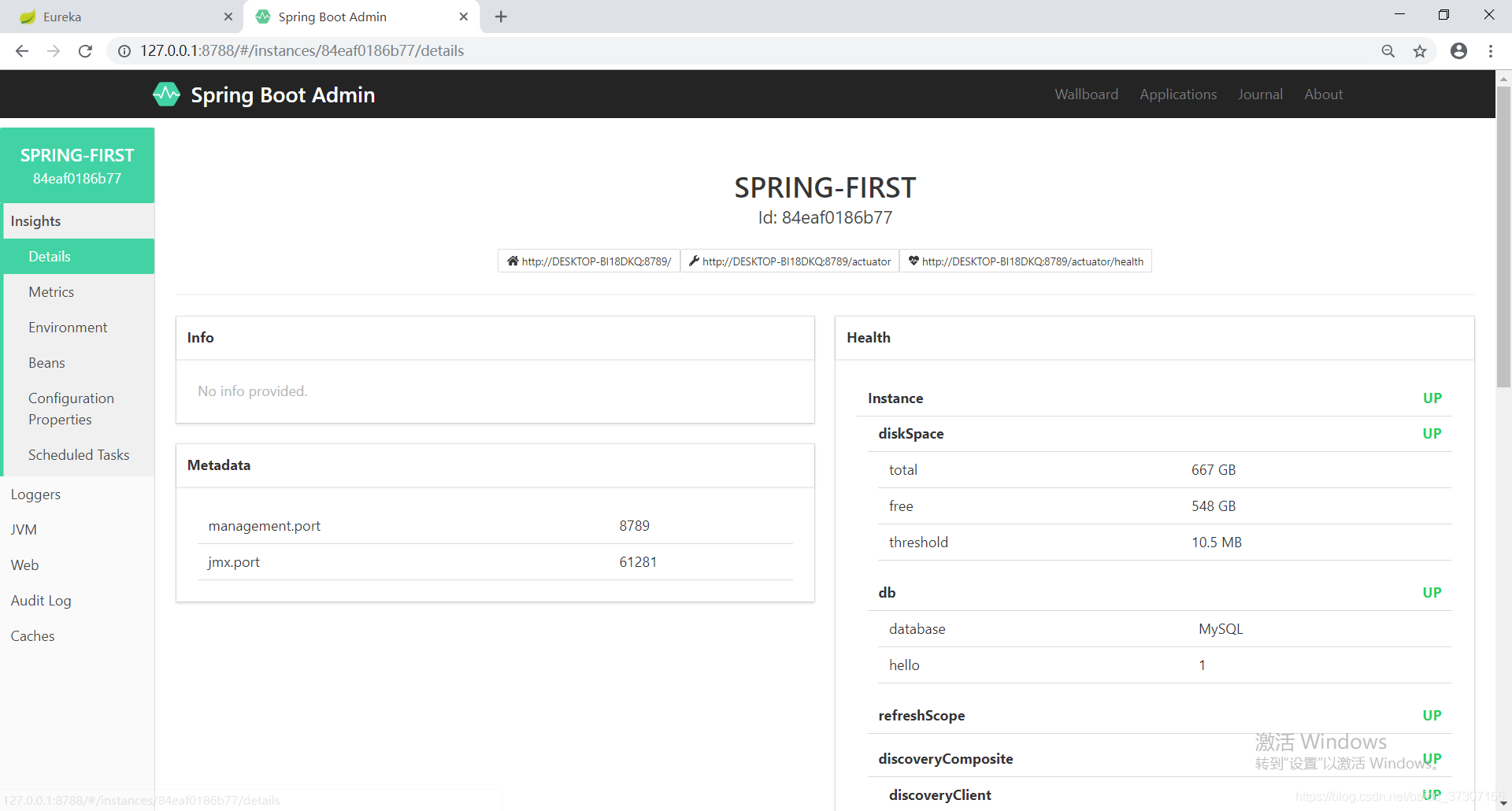Click the heartbeat icon health link
Screen dimensions: 1512x811
click(x=1025, y=261)
